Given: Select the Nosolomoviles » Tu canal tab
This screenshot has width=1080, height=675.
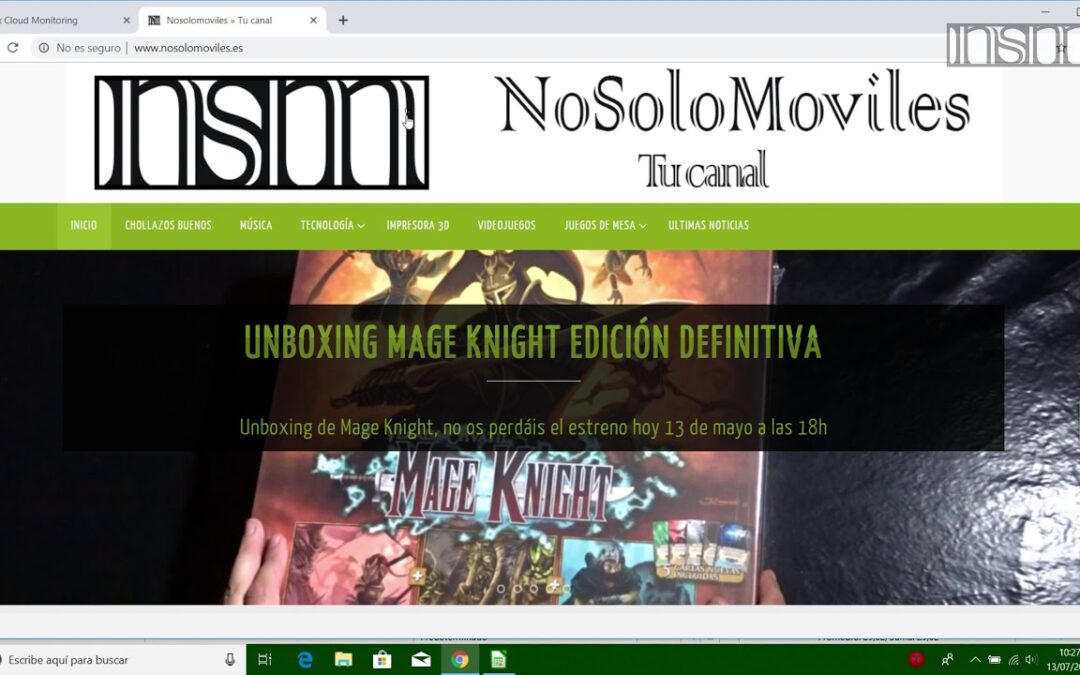Looking at the screenshot, I should [232, 20].
